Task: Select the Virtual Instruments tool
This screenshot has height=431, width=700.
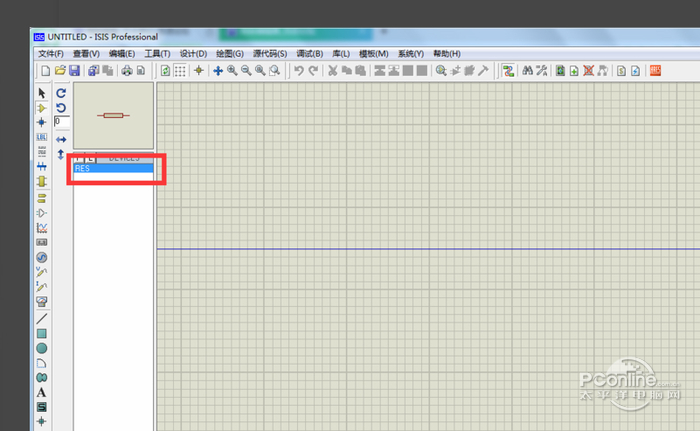Action: 42,301
